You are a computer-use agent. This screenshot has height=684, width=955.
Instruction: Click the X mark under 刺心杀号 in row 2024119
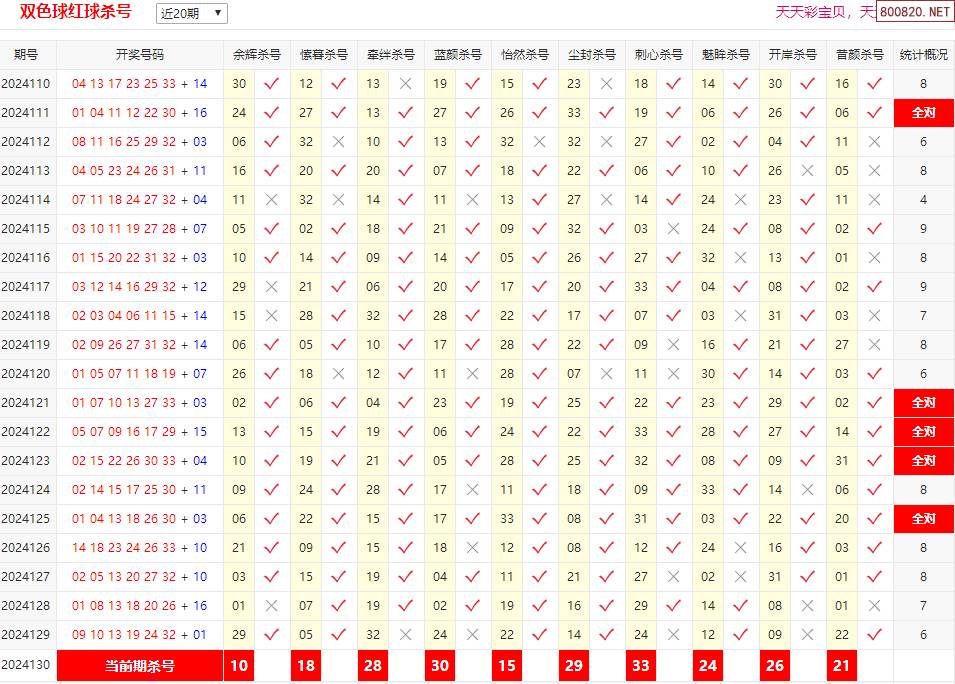tap(674, 345)
